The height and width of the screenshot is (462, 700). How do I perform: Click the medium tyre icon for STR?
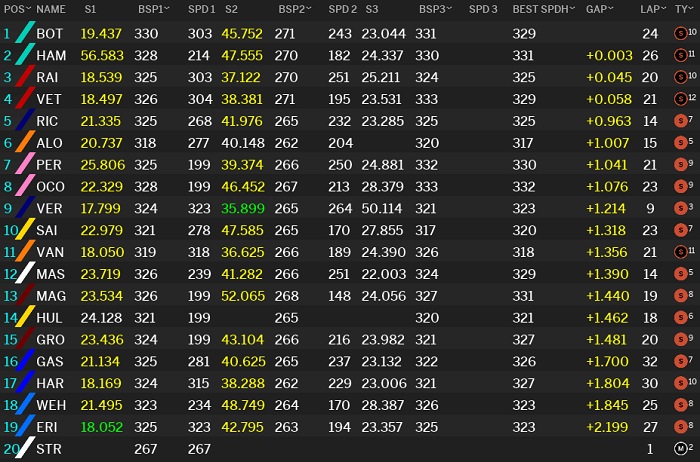pos(680,449)
